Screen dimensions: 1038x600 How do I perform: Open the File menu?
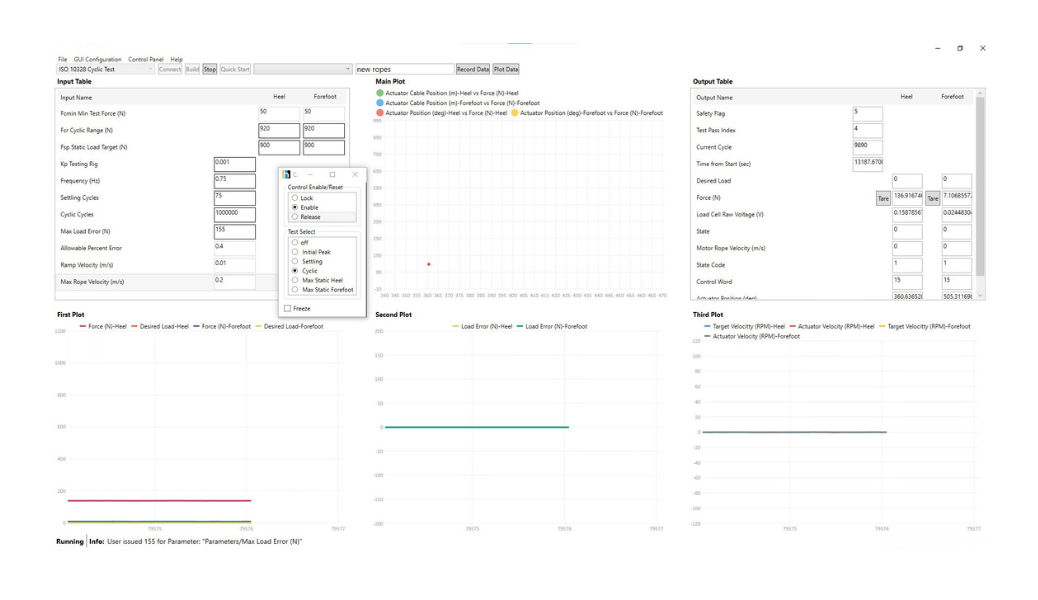point(62,60)
